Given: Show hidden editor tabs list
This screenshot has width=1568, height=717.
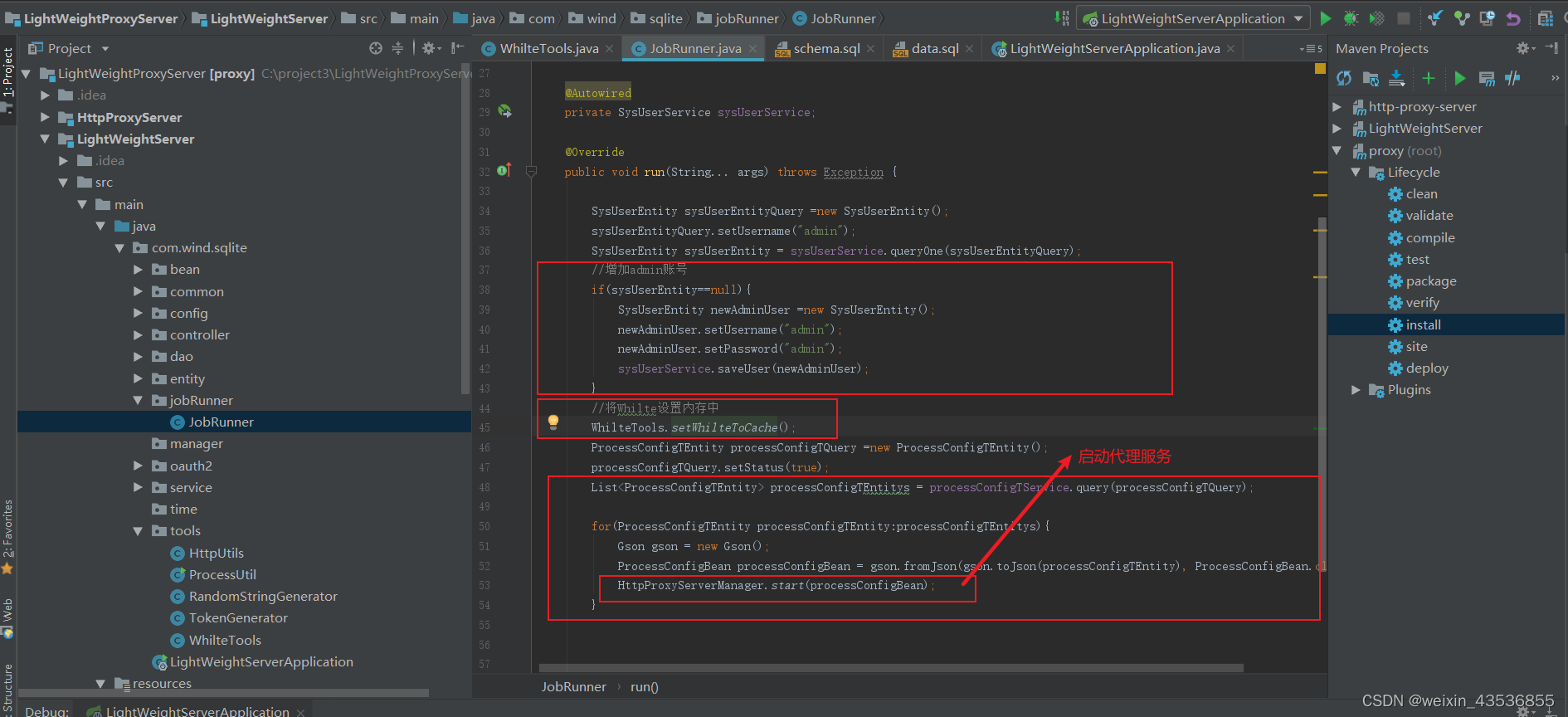Looking at the screenshot, I should coord(1312,49).
